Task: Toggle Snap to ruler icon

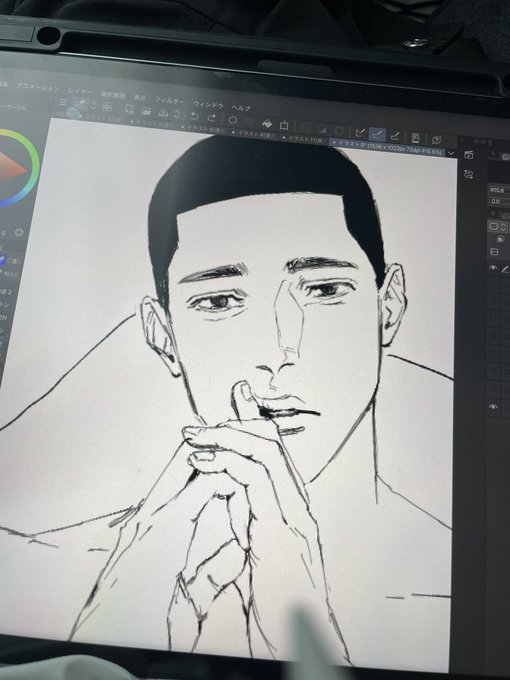Action: click(360, 133)
